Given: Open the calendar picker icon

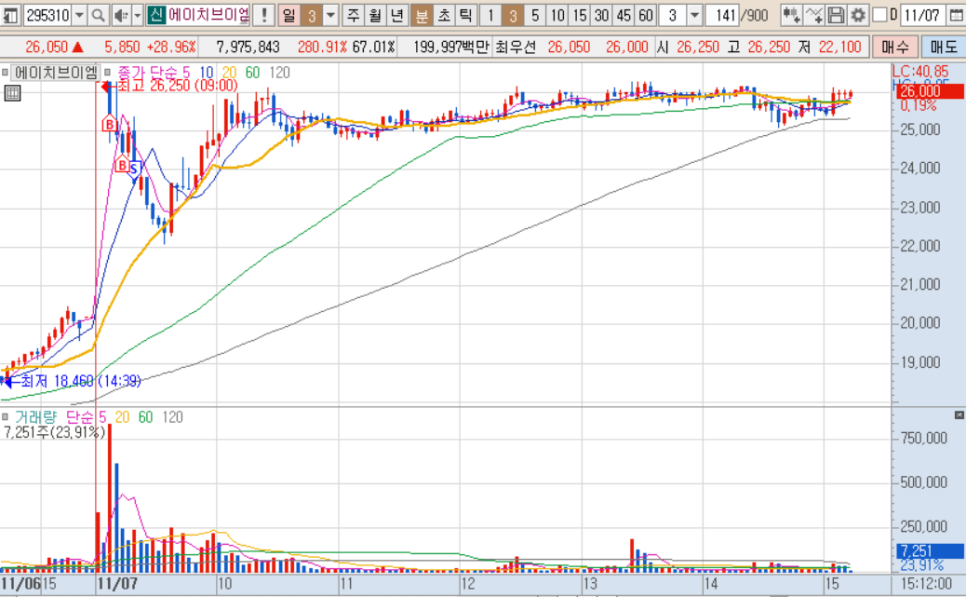Looking at the screenshot, I should coord(954,15).
